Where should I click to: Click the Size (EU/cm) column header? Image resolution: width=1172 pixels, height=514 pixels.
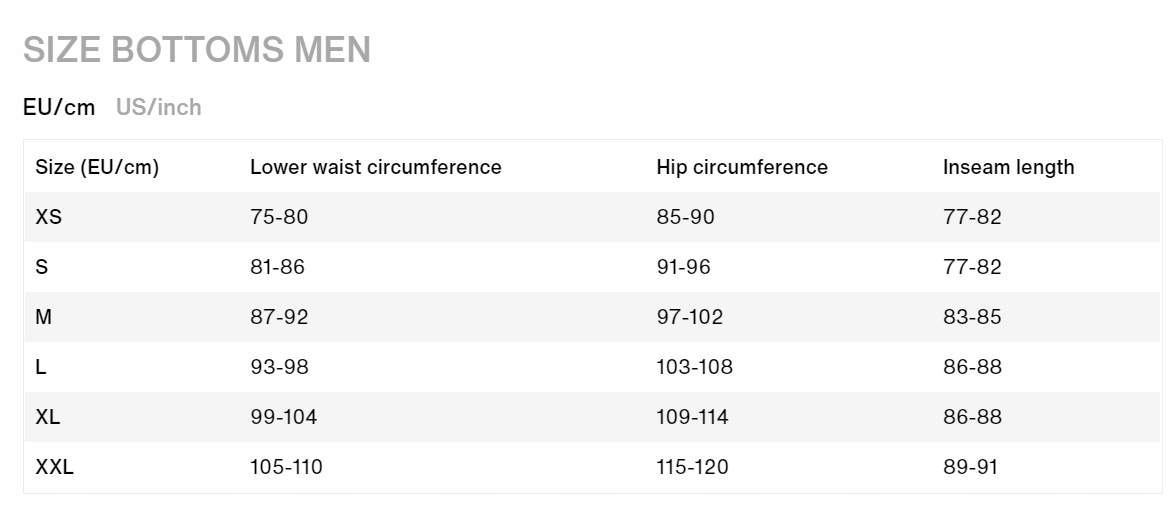[97, 167]
